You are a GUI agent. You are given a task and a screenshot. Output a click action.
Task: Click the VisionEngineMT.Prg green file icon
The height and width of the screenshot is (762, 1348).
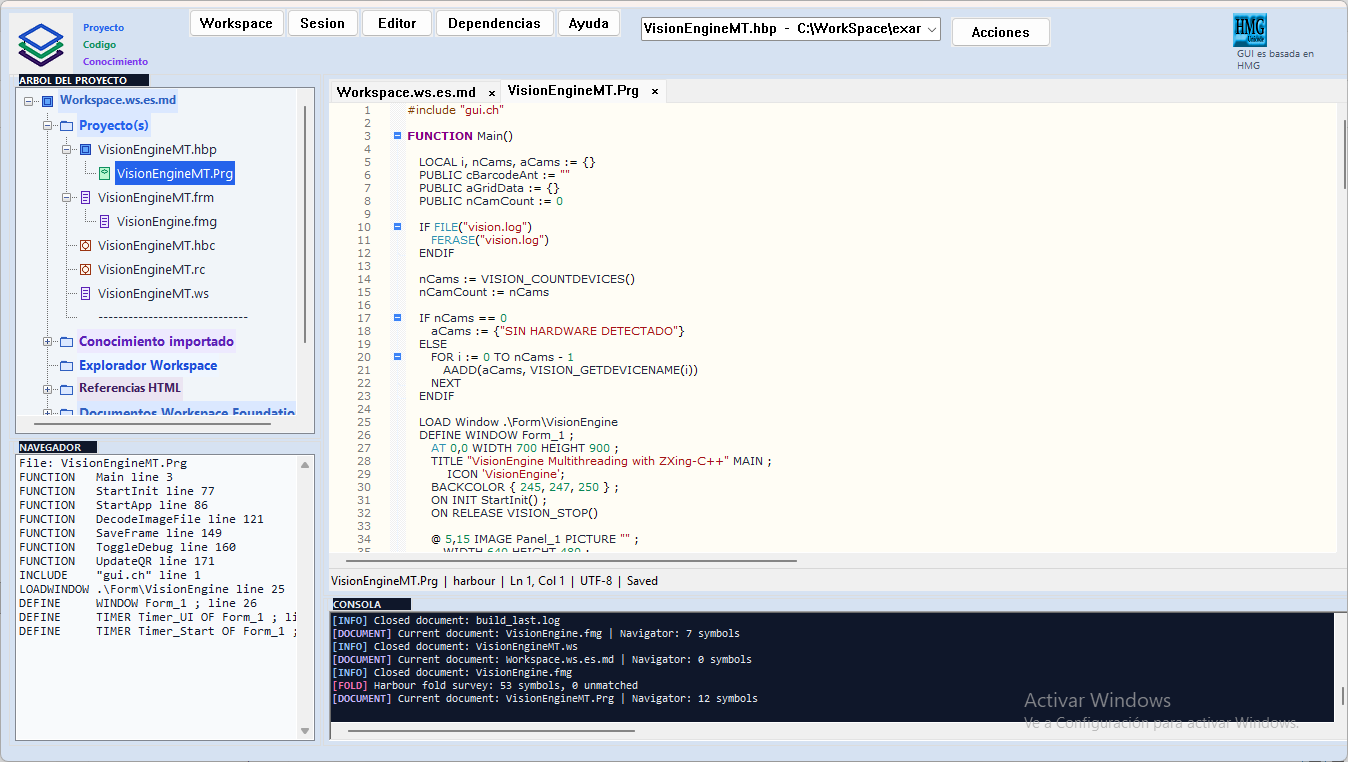(x=104, y=173)
